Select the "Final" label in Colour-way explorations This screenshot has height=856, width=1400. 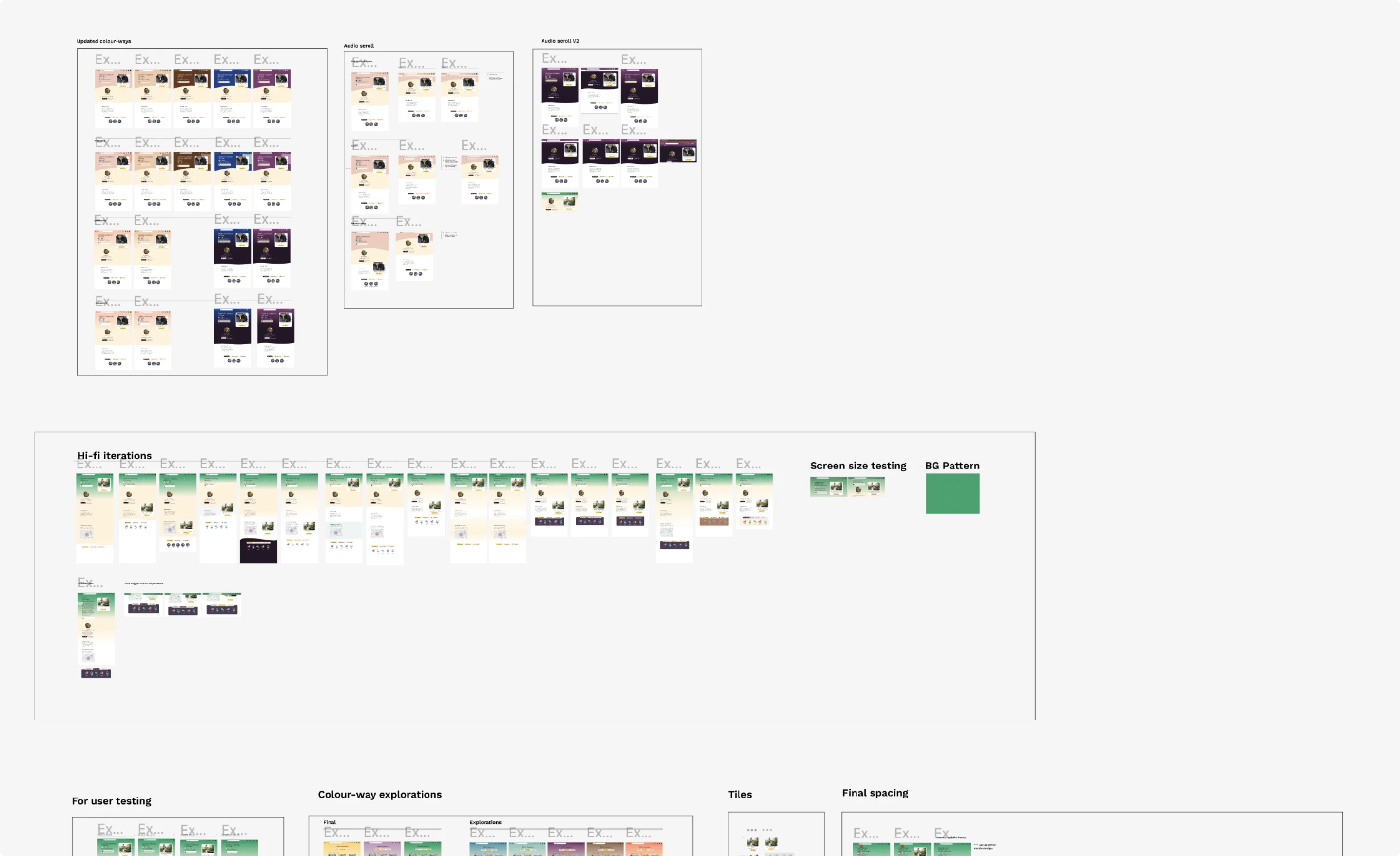click(330, 822)
